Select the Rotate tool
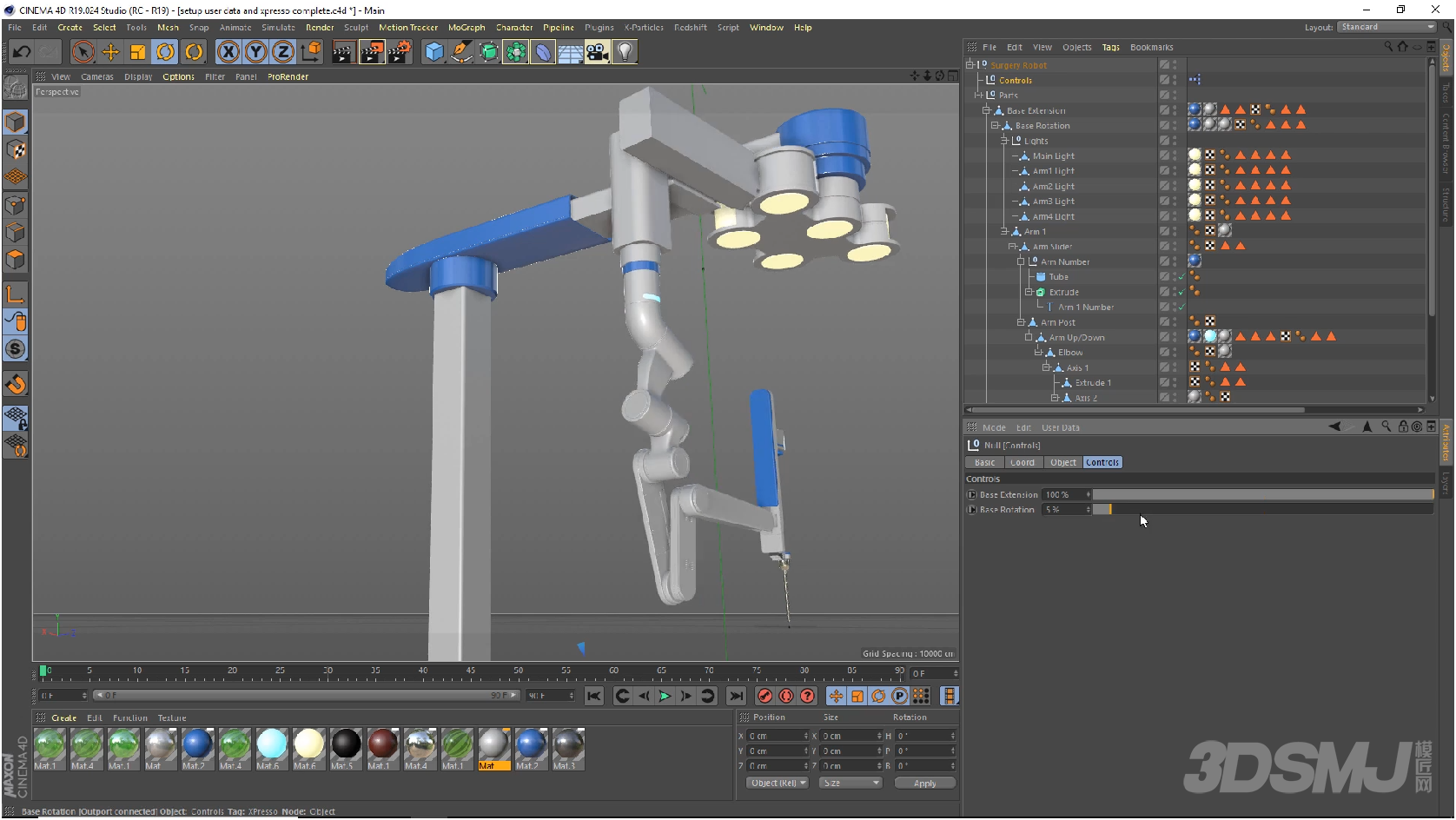This screenshot has width=1456, height=820. (x=165, y=52)
